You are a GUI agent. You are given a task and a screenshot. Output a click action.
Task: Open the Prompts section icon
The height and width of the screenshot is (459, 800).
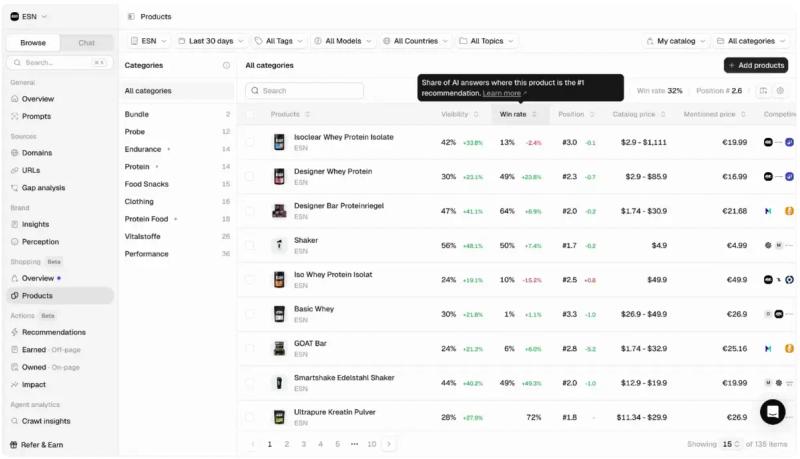[x=14, y=116]
